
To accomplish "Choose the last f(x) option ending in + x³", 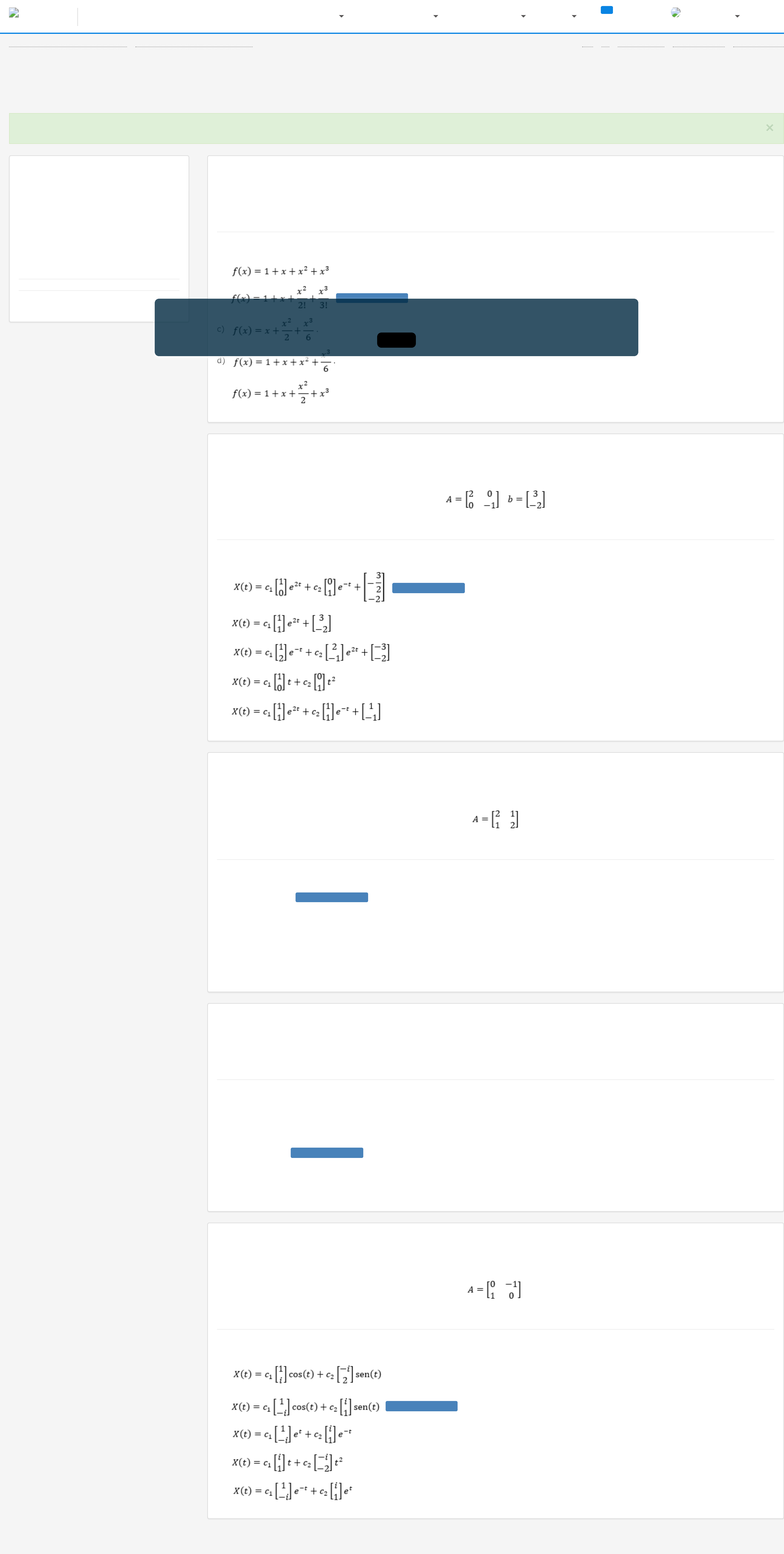I will coord(280,393).
